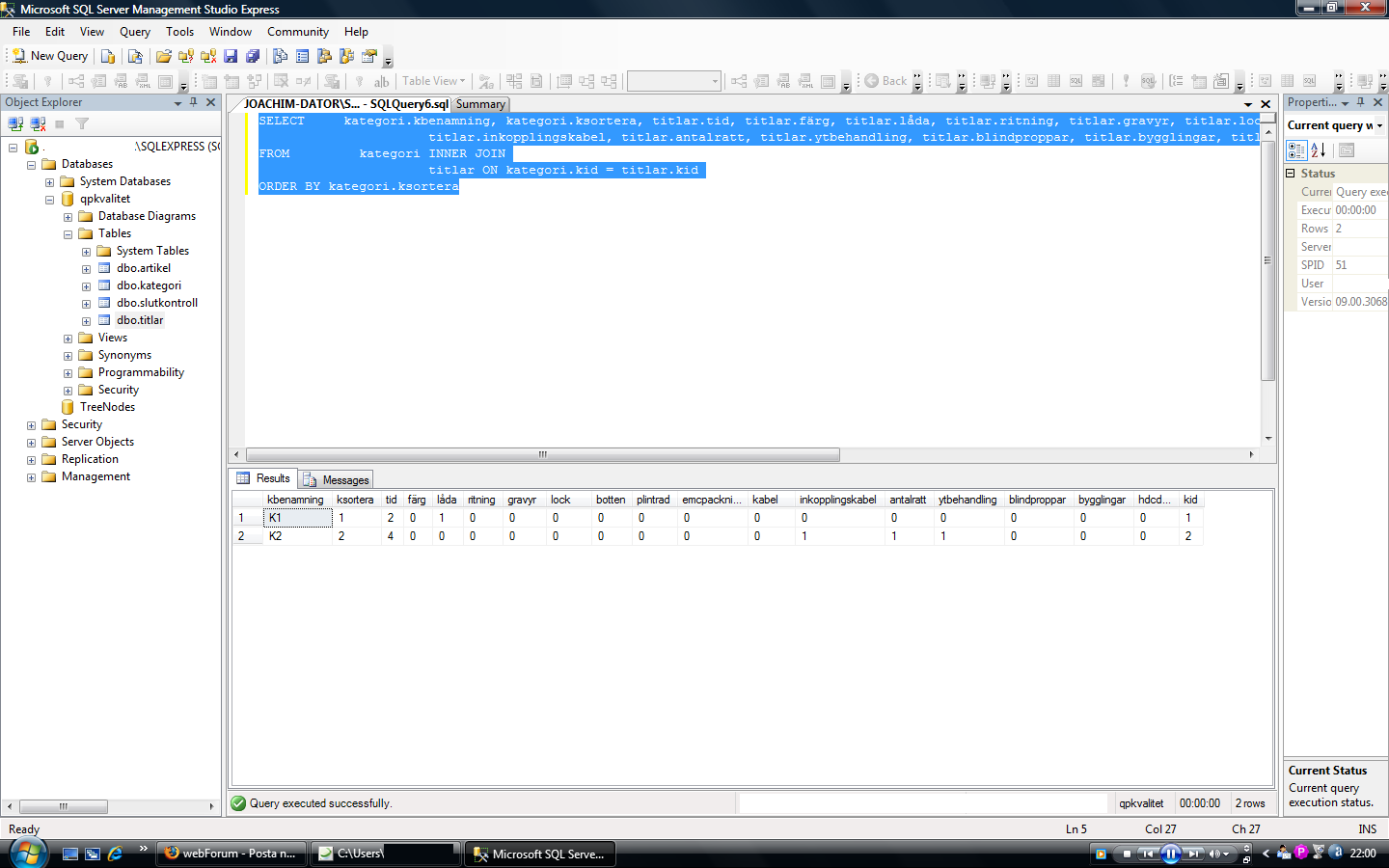
Task: Click the Save floppy disk icon
Action: click(x=231, y=56)
